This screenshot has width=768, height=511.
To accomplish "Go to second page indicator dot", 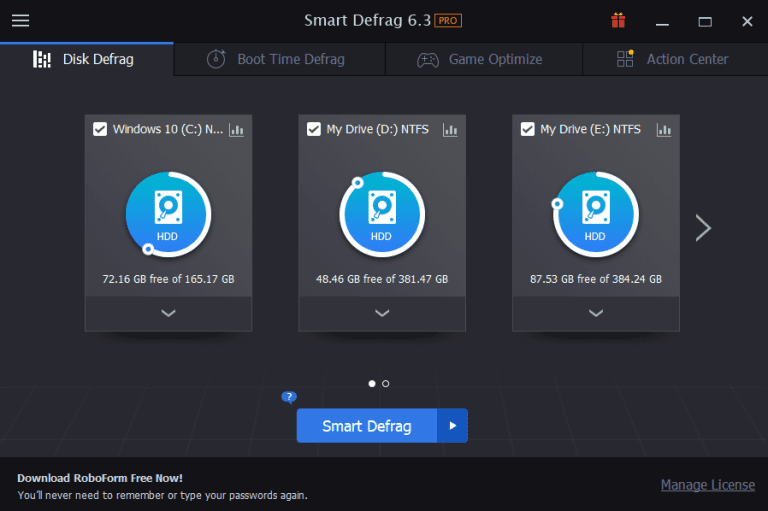I will (385, 384).
